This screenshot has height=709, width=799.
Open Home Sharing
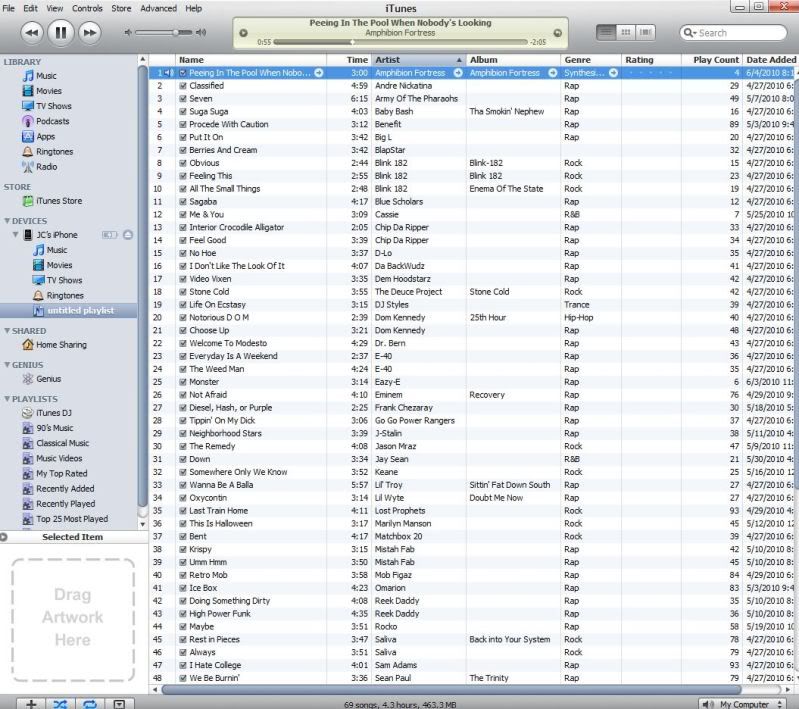click(x=61, y=345)
